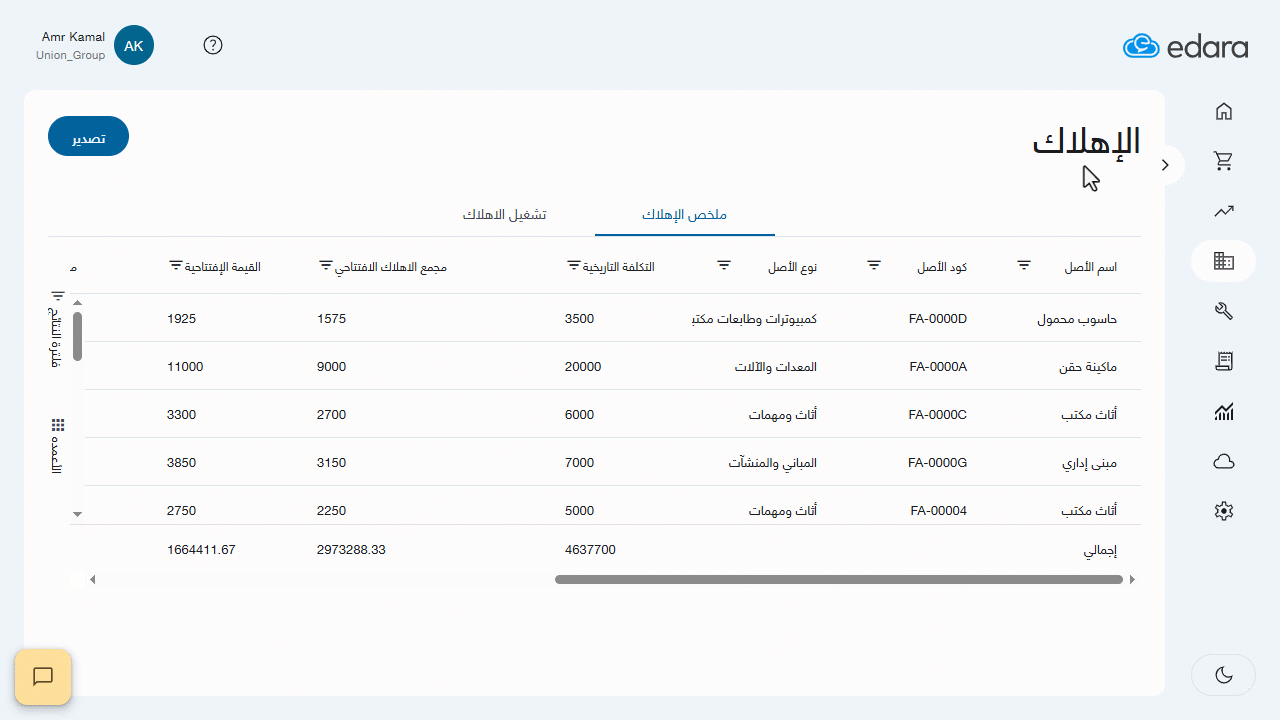Image resolution: width=1280 pixels, height=720 pixels.
Task: Open the chat message button
Action: (x=43, y=677)
